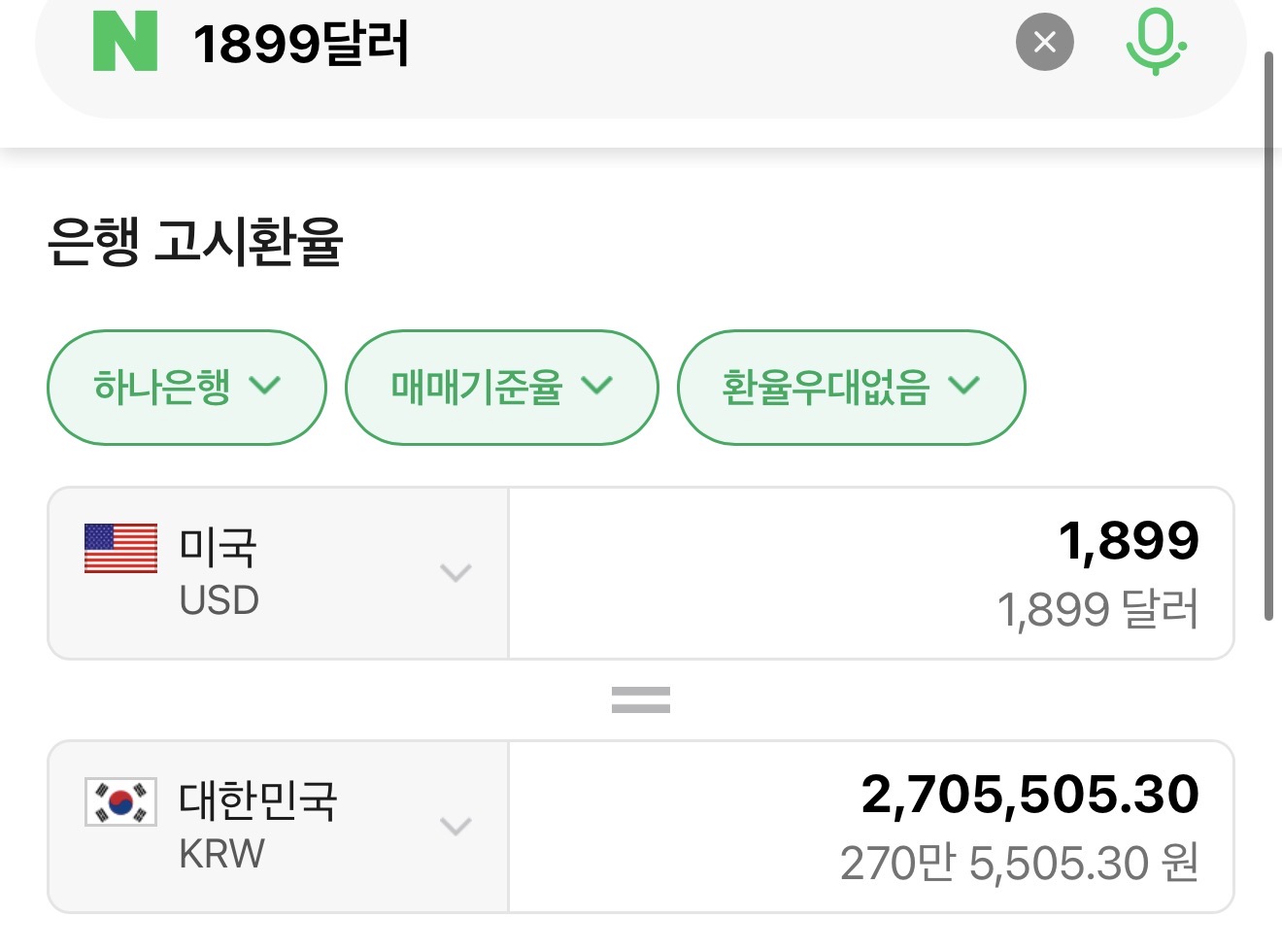Open the 환율우대없음 preference dropdown
1282x952 pixels.
(x=850, y=388)
